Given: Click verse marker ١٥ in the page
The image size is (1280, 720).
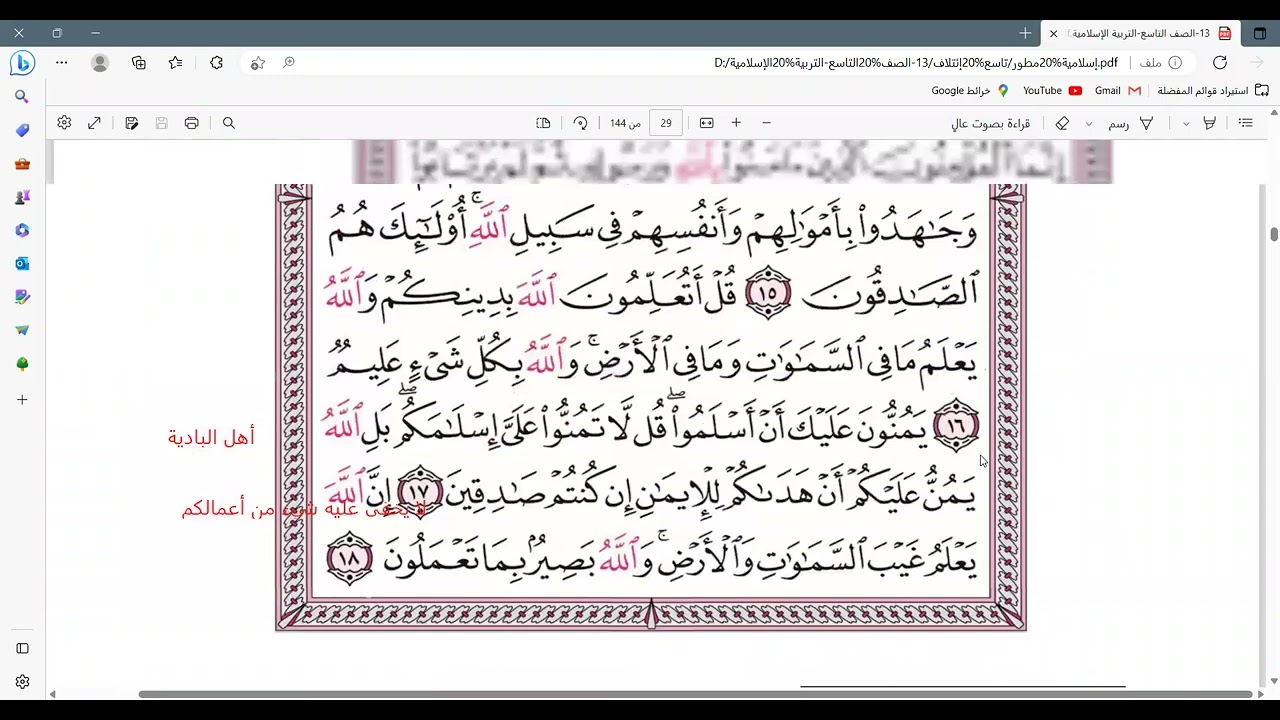Looking at the screenshot, I should click(x=768, y=293).
